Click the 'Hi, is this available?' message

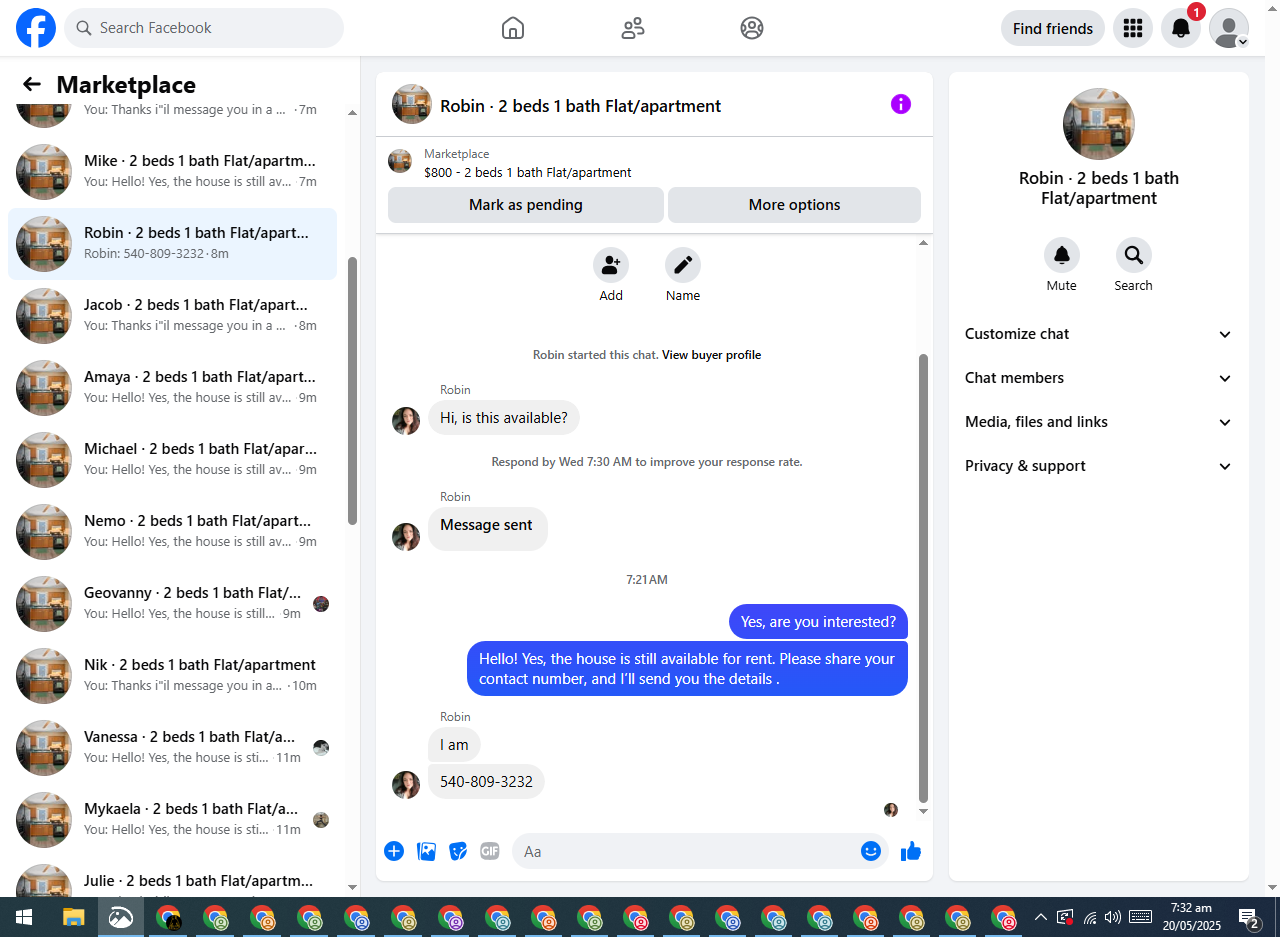coord(504,418)
